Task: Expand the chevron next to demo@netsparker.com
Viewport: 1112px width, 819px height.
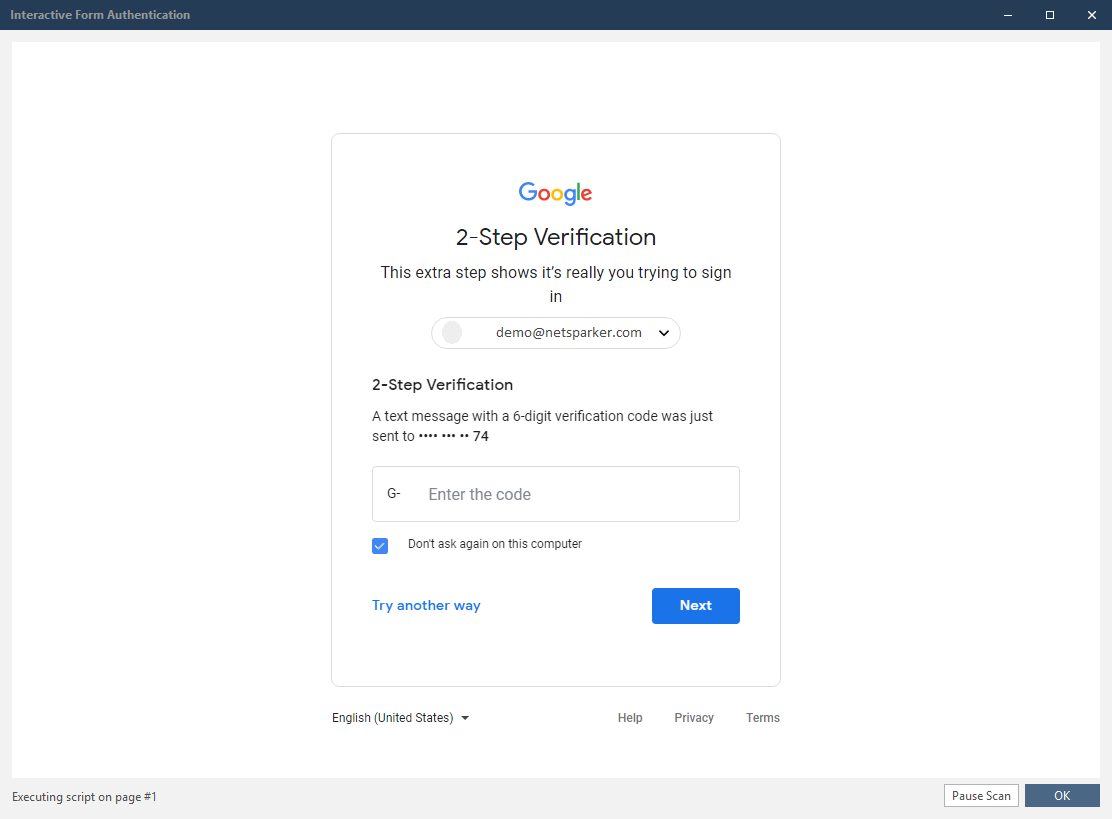Action: tap(663, 332)
